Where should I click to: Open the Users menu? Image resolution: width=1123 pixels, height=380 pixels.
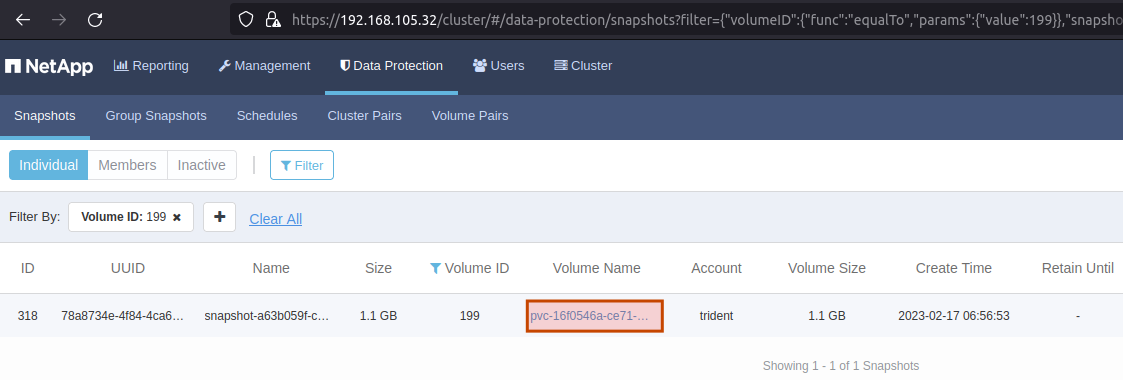tap(498, 66)
